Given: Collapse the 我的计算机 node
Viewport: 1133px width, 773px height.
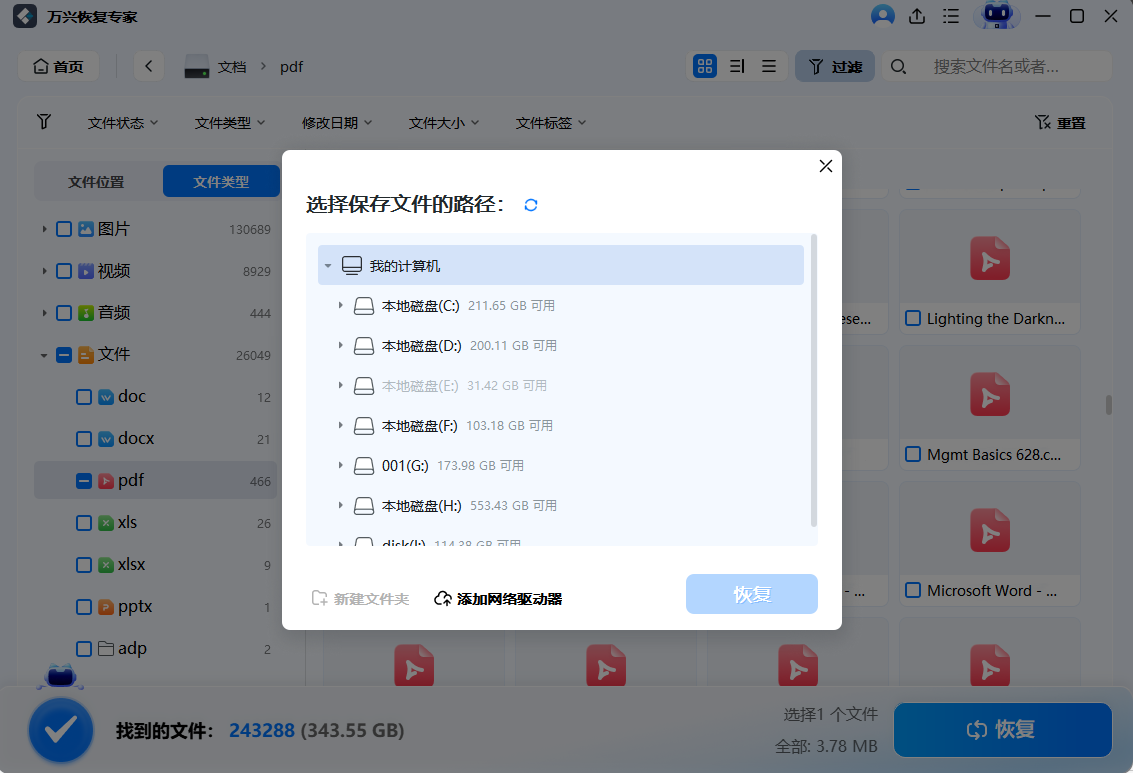Looking at the screenshot, I should 328,265.
